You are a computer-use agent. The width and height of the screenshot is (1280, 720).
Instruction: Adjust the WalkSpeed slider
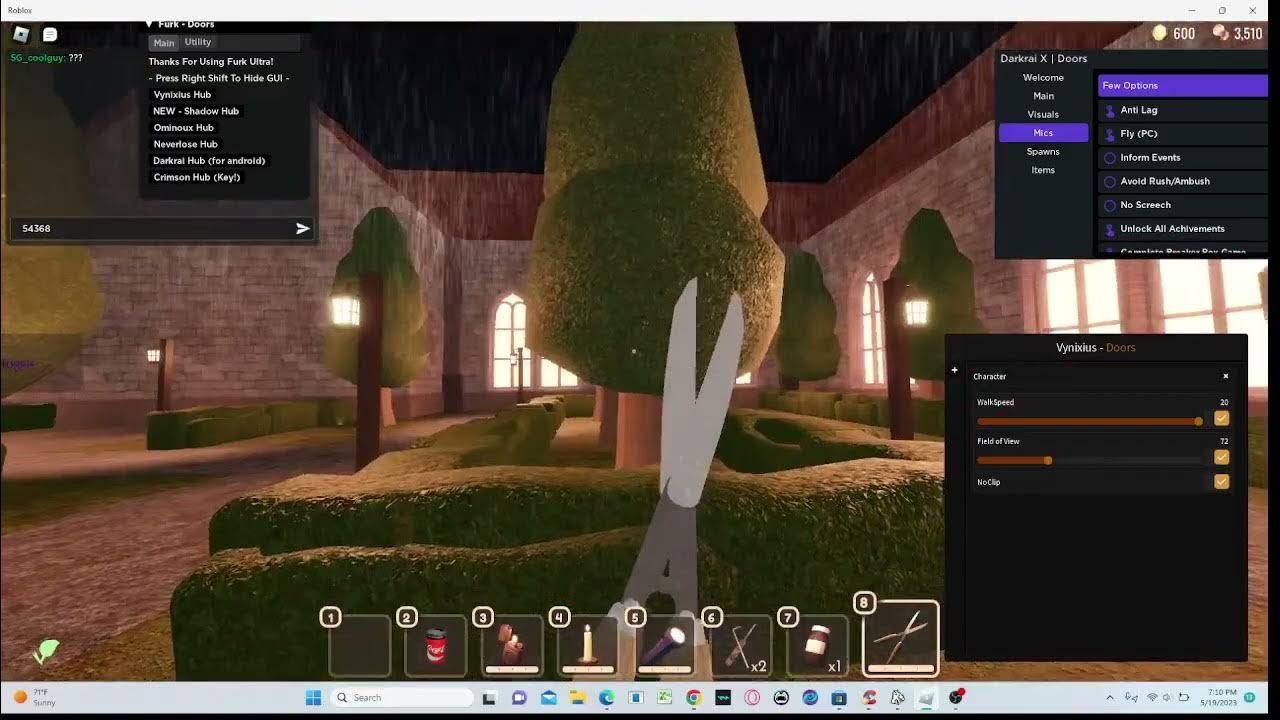point(1089,422)
